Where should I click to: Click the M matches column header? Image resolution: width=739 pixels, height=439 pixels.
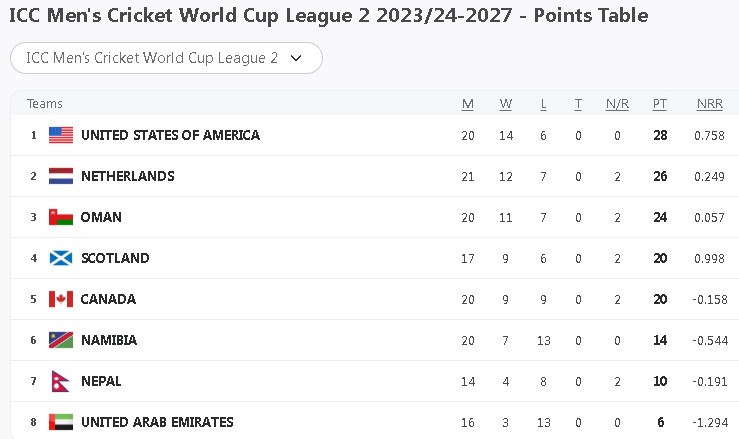(x=467, y=104)
